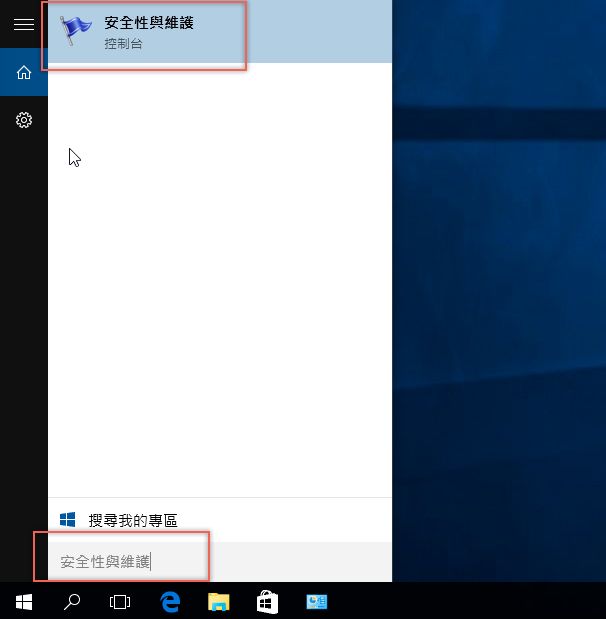The width and height of the screenshot is (606, 619).
Task: Open File Explorer from taskbar
Action: tap(219, 601)
